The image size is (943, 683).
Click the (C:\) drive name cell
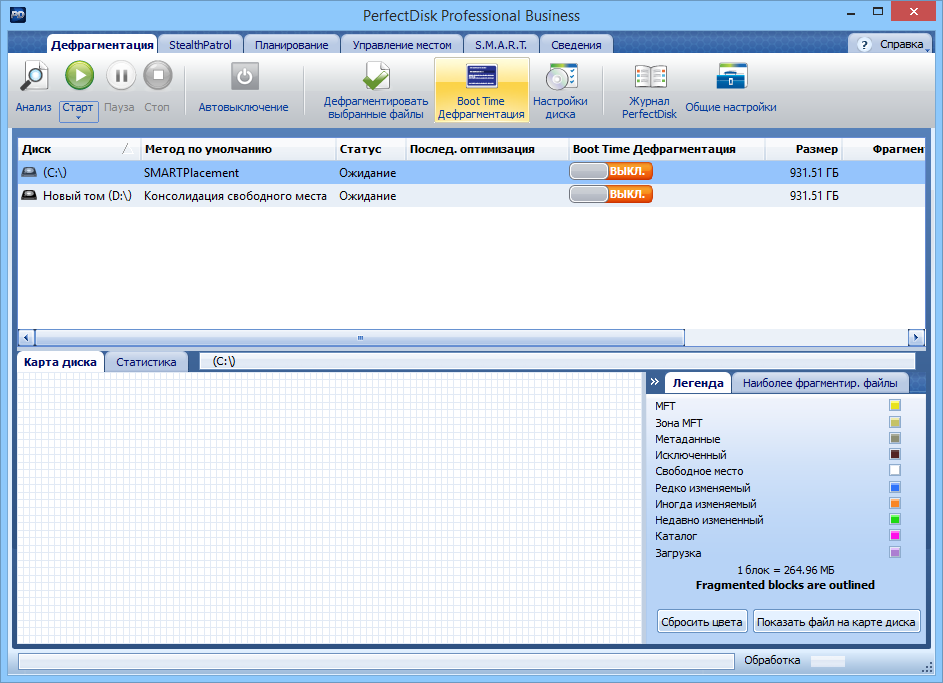coord(55,173)
